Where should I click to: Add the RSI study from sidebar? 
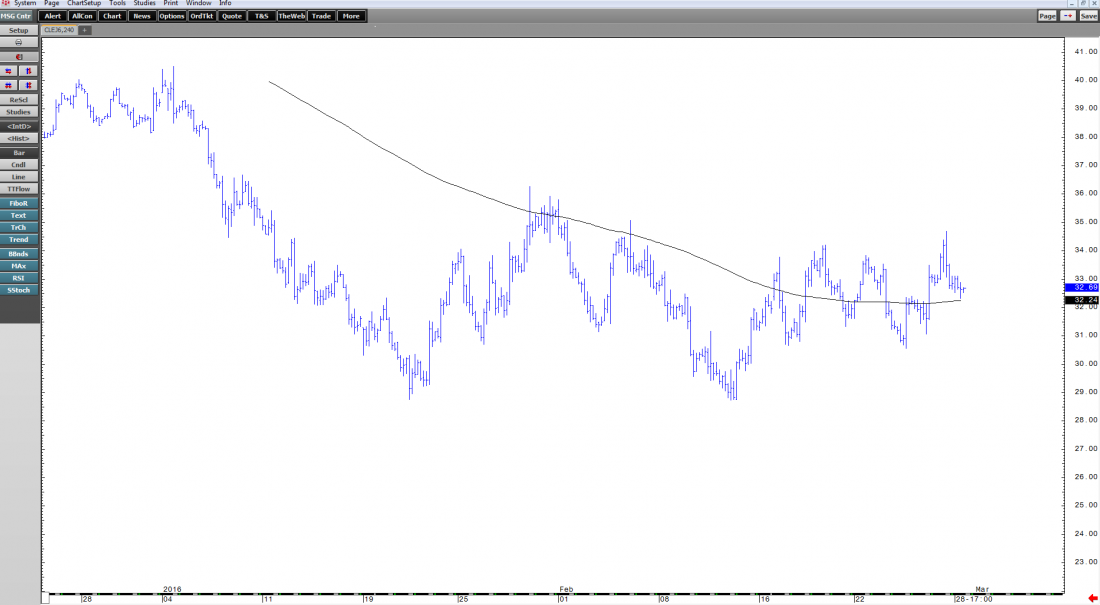[19, 278]
